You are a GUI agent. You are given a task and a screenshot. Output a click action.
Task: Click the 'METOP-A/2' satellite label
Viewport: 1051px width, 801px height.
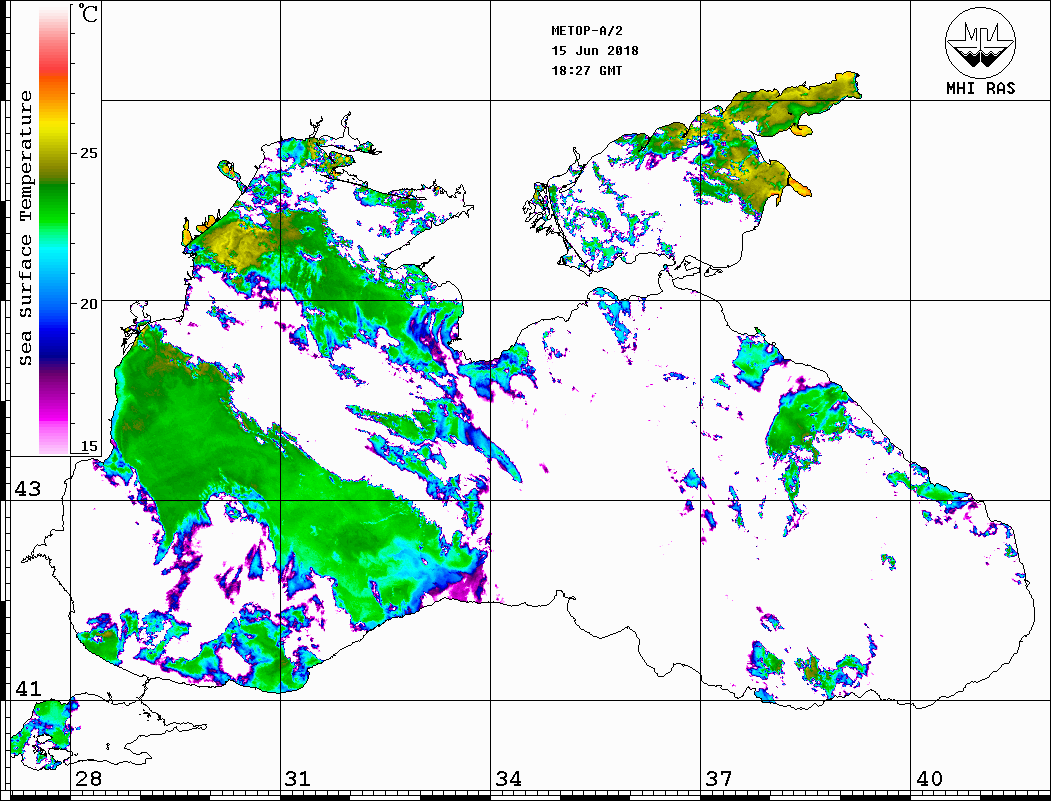click(586, 31)
